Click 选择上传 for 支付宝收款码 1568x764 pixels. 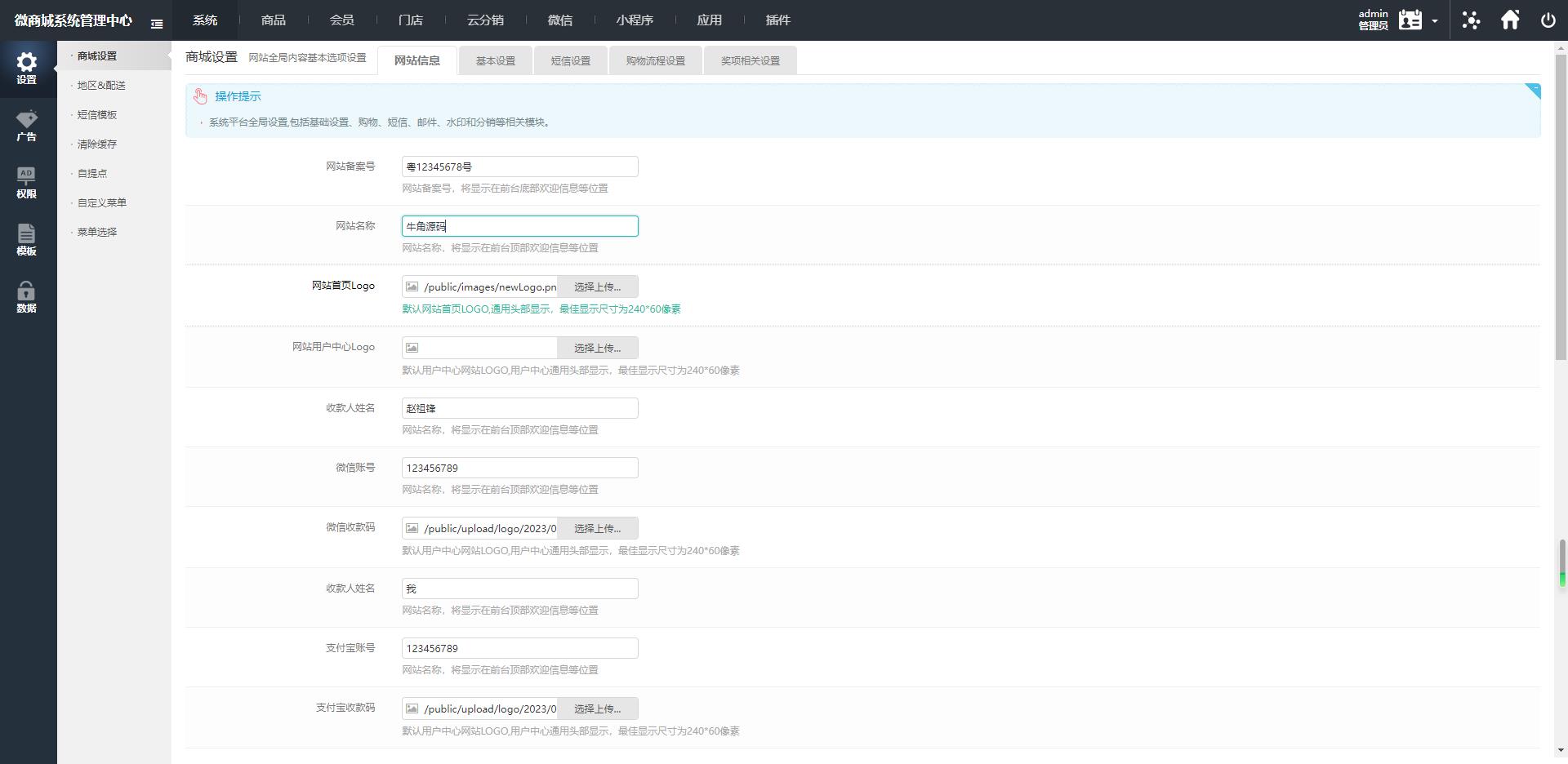(597, 708)
